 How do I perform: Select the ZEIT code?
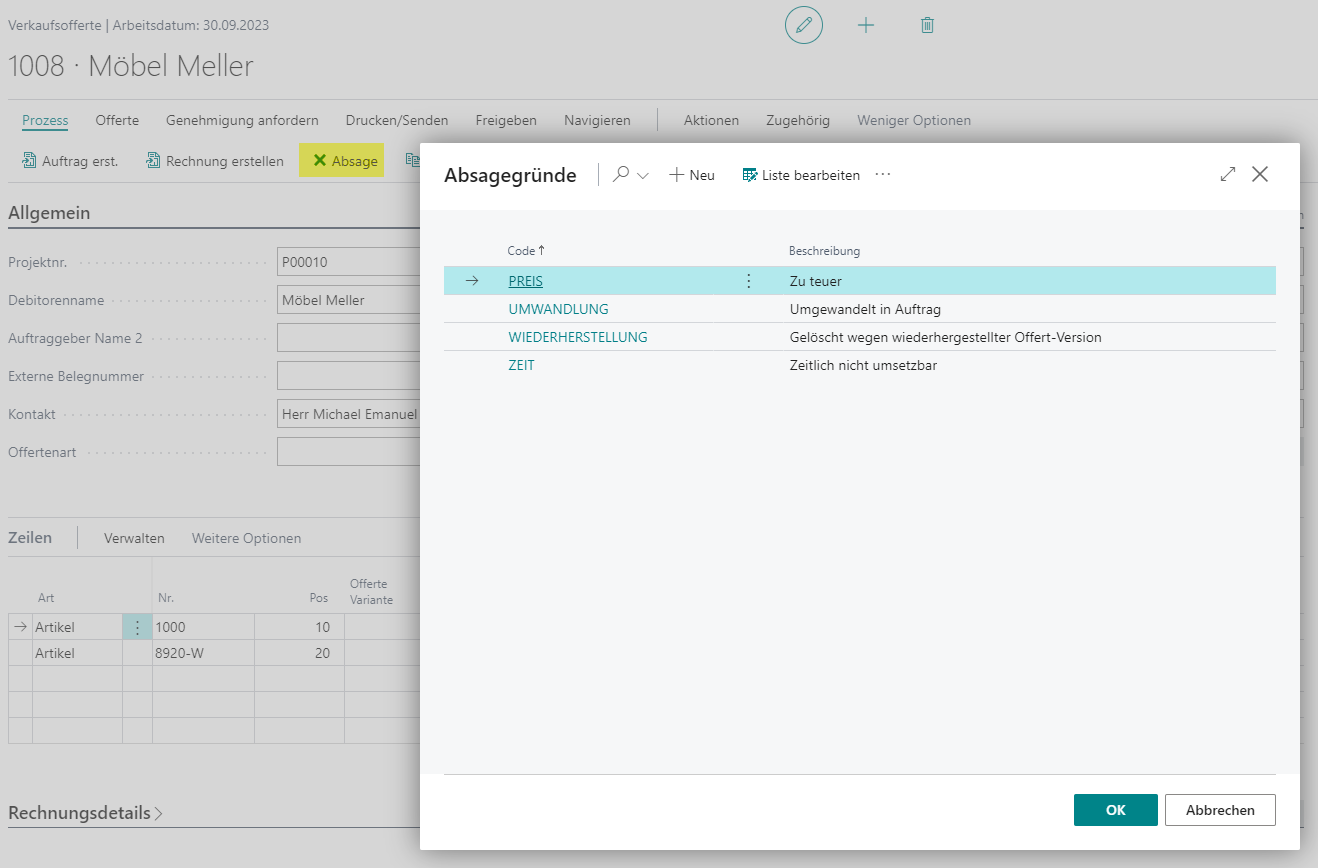point(521,365)
